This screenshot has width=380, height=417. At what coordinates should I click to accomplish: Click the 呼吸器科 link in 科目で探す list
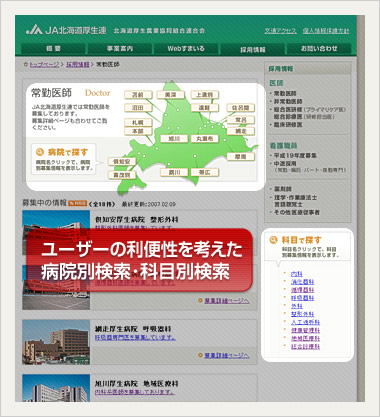(x=302, y=298)
